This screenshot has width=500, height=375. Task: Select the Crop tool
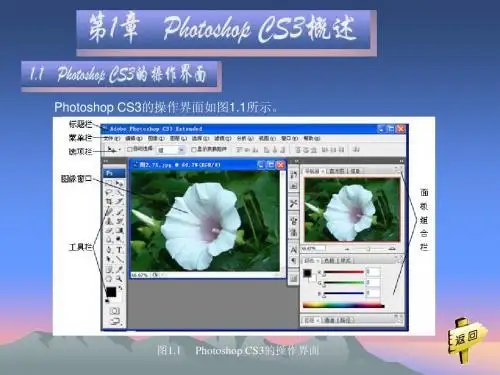pos(109,201)
